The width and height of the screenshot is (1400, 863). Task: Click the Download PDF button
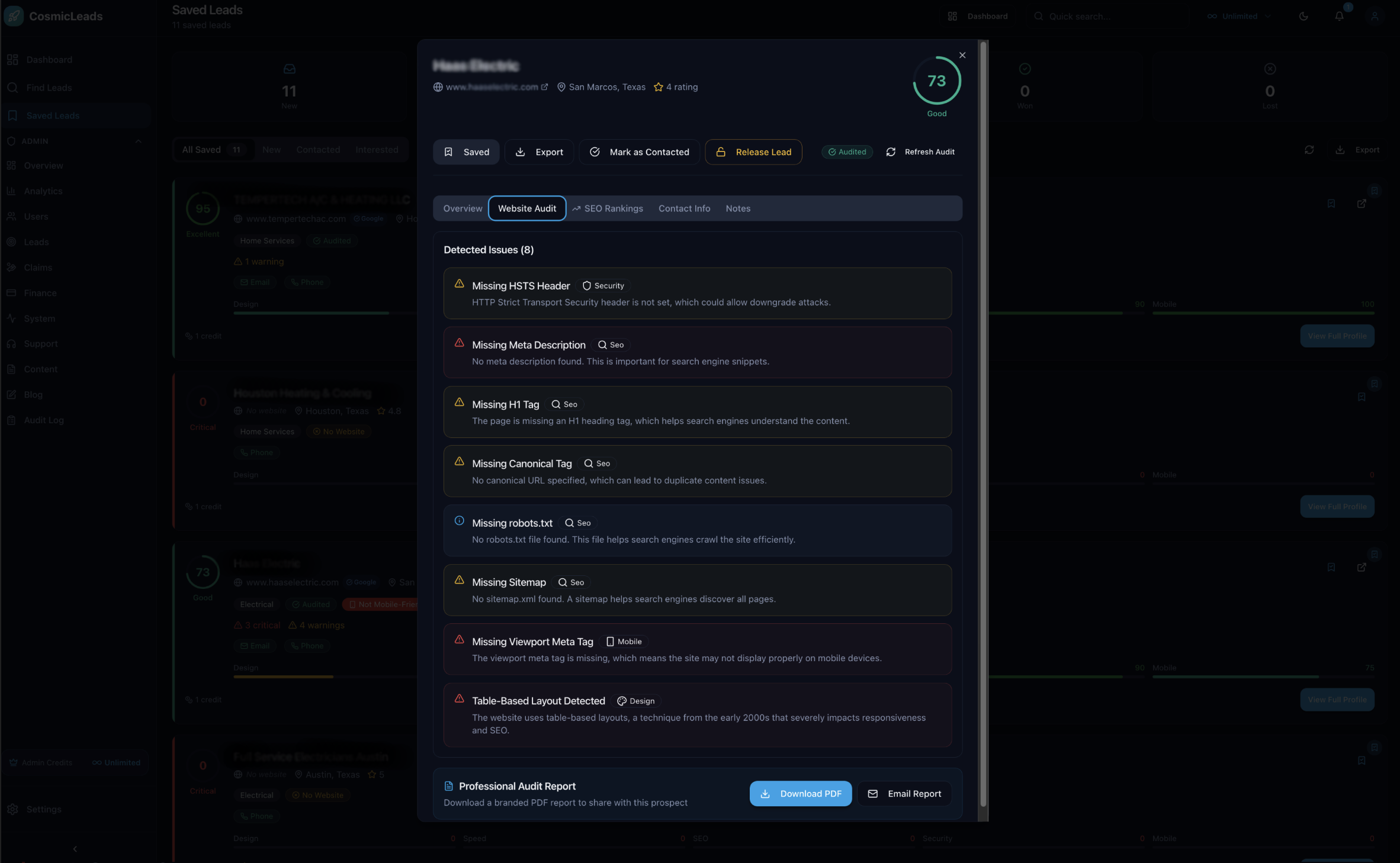[x=800, y=793]
